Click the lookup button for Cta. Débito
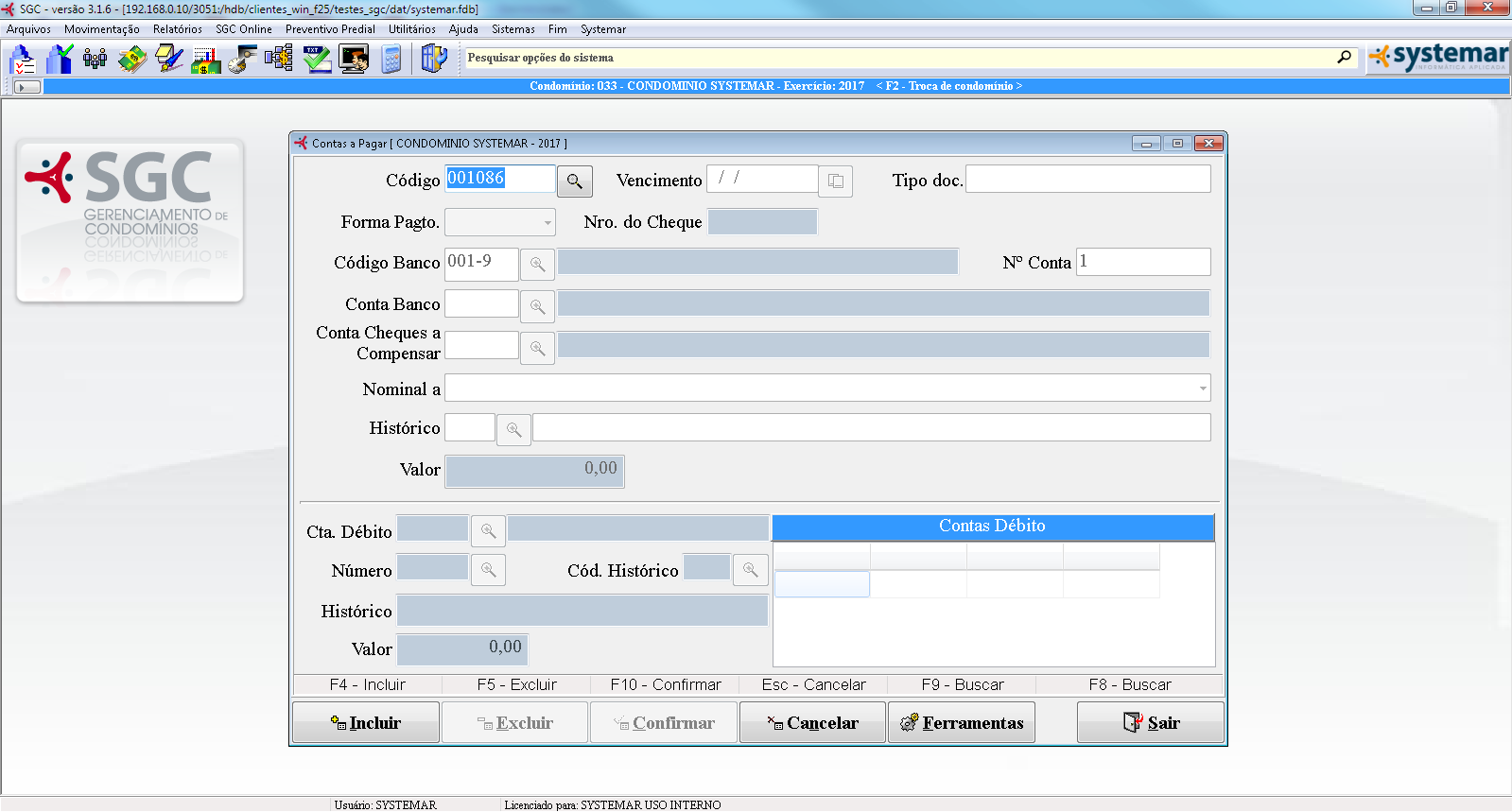The height and width of the screenshot is (812, 1512). click(488, 531)
